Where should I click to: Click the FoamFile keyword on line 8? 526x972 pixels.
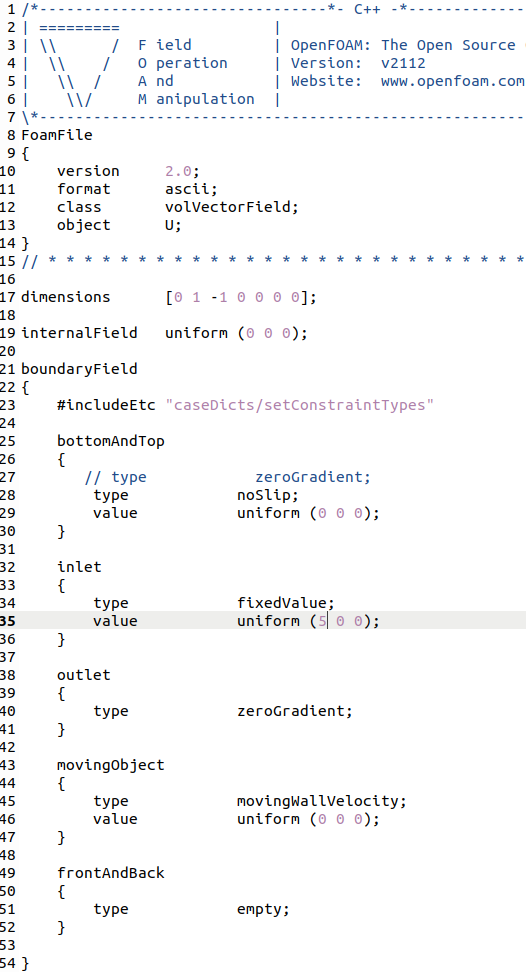[57, 135]
